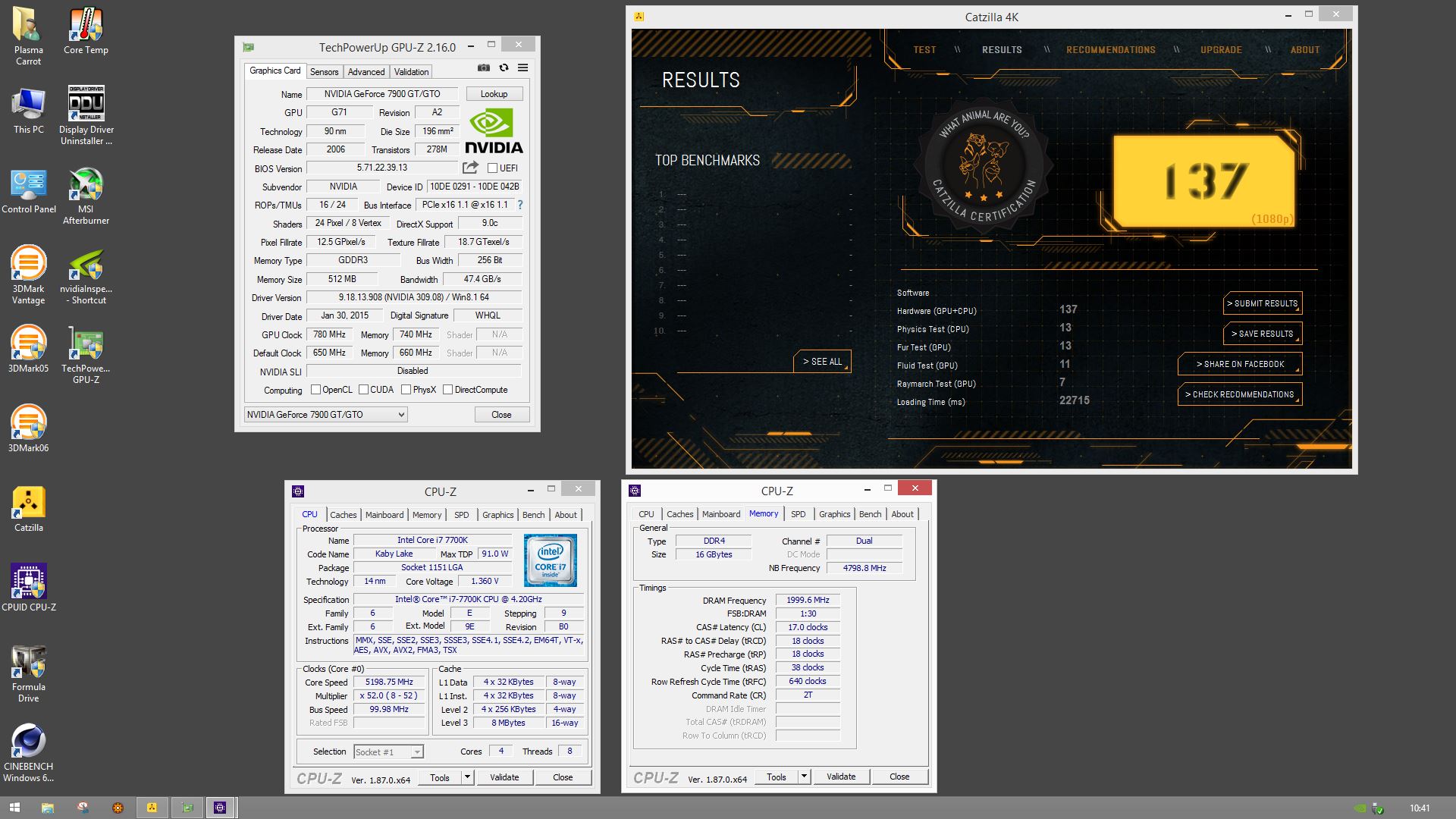This screenshot has height=819, width=1456.
Task: Open the Core Temp desktop icon
Action: 86,30
